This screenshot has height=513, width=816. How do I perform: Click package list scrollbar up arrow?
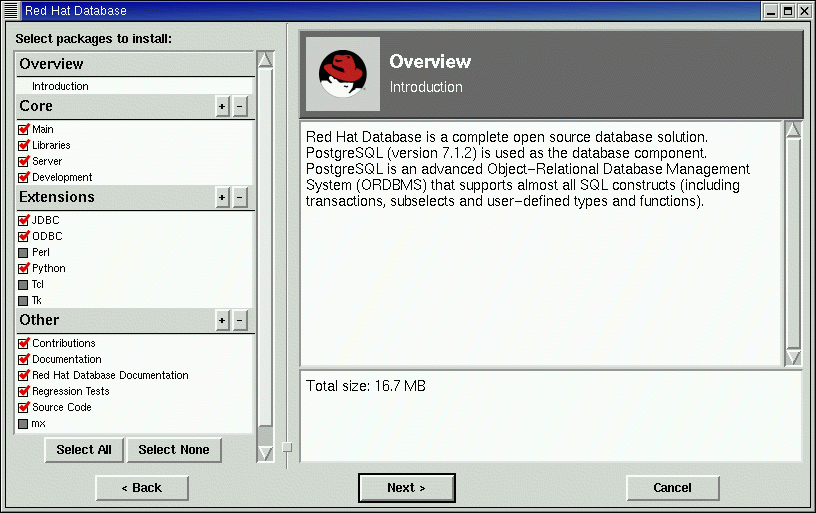[x=265, y=60]
